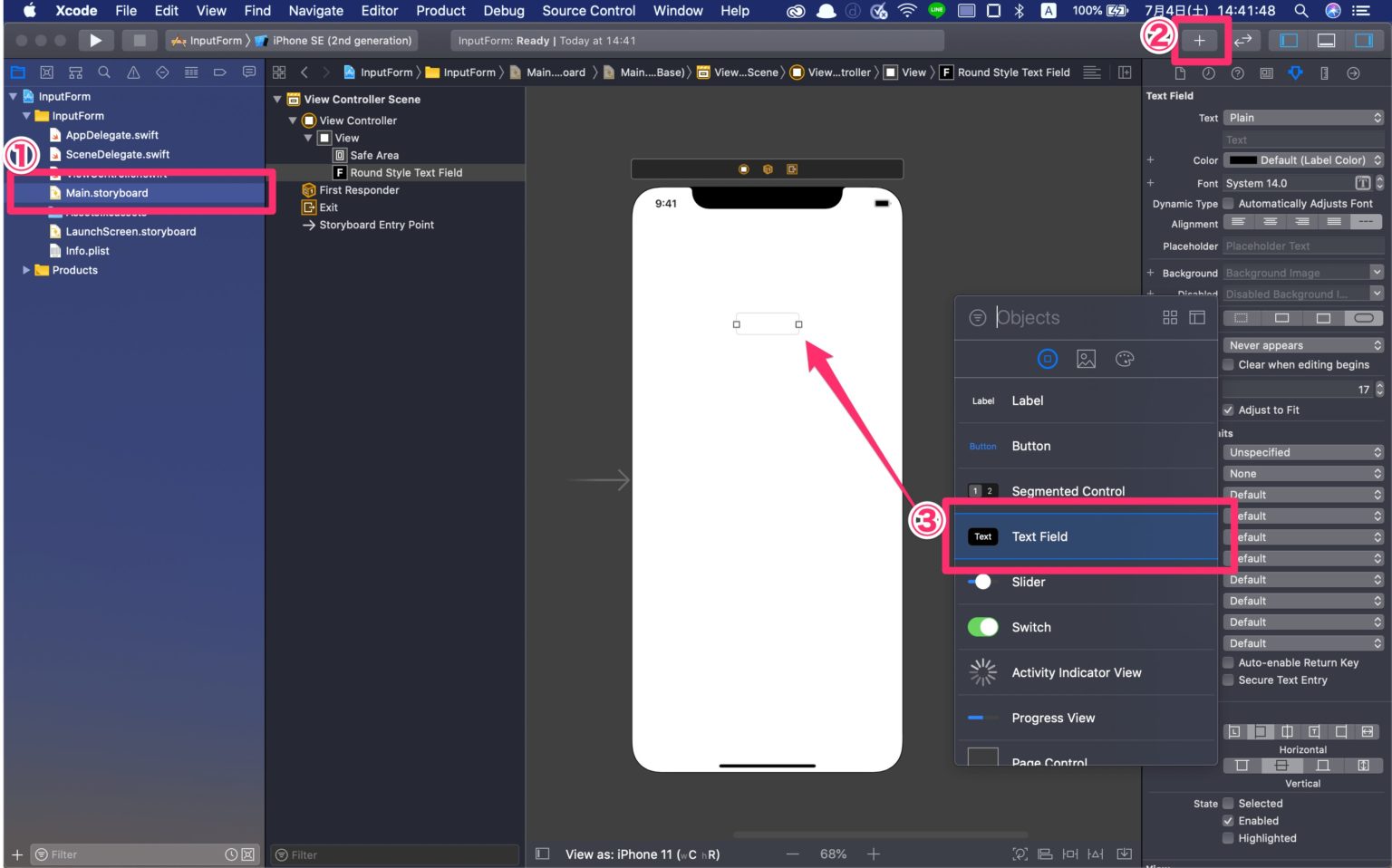
Task: Click the Run button in the toolbar
Action: [x=94, y=40]
